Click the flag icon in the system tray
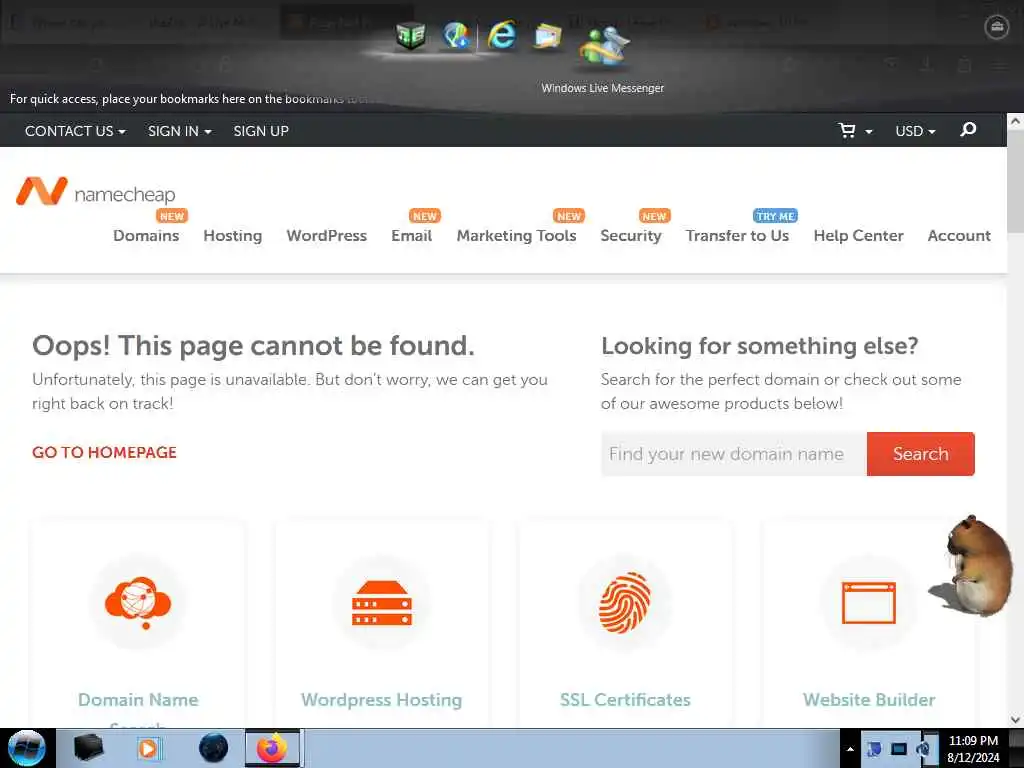The width and height of the screenshot is (1024, 768). pos(873,749)
